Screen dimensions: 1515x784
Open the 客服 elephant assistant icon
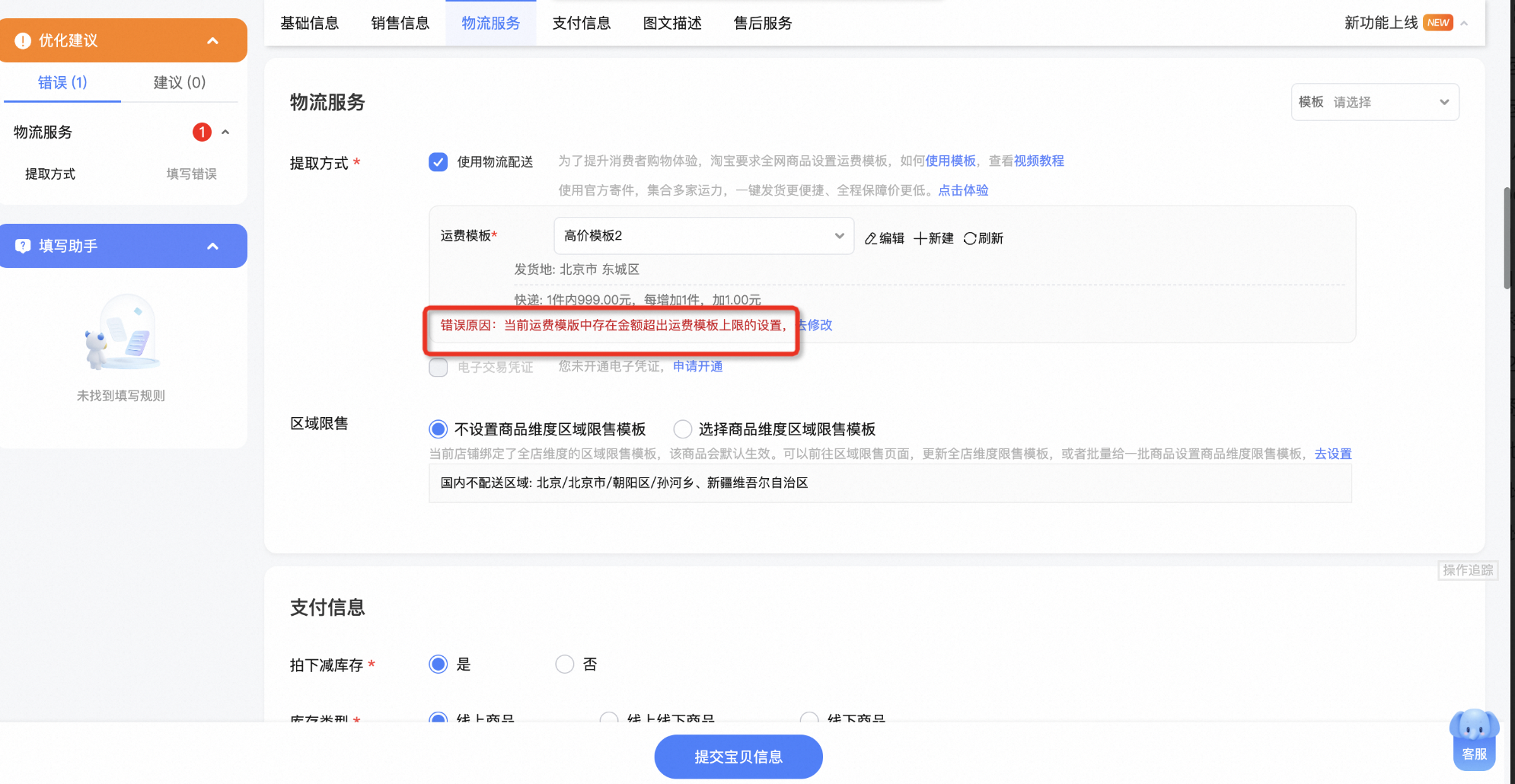[1475, 738]
